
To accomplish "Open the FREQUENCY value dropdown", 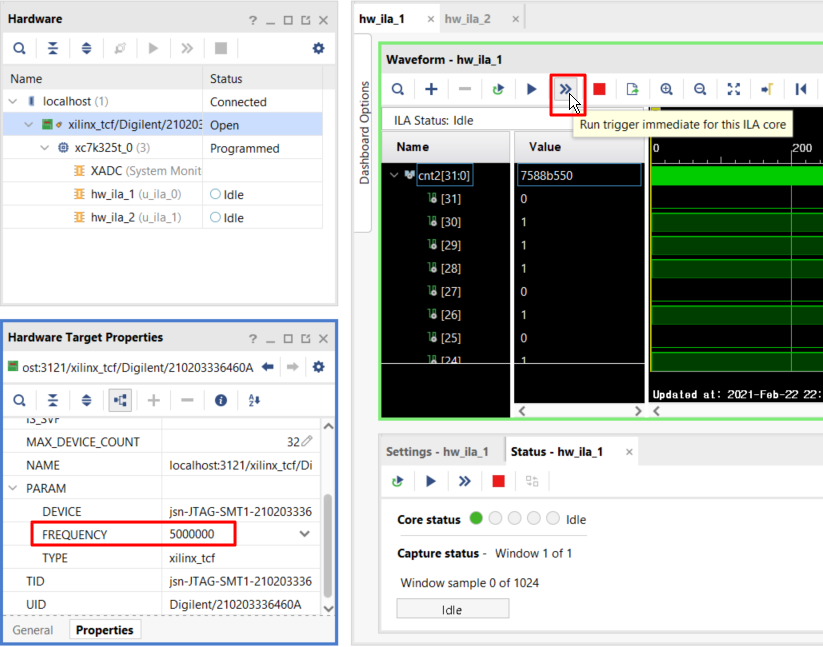I will [x=304, y=534].
